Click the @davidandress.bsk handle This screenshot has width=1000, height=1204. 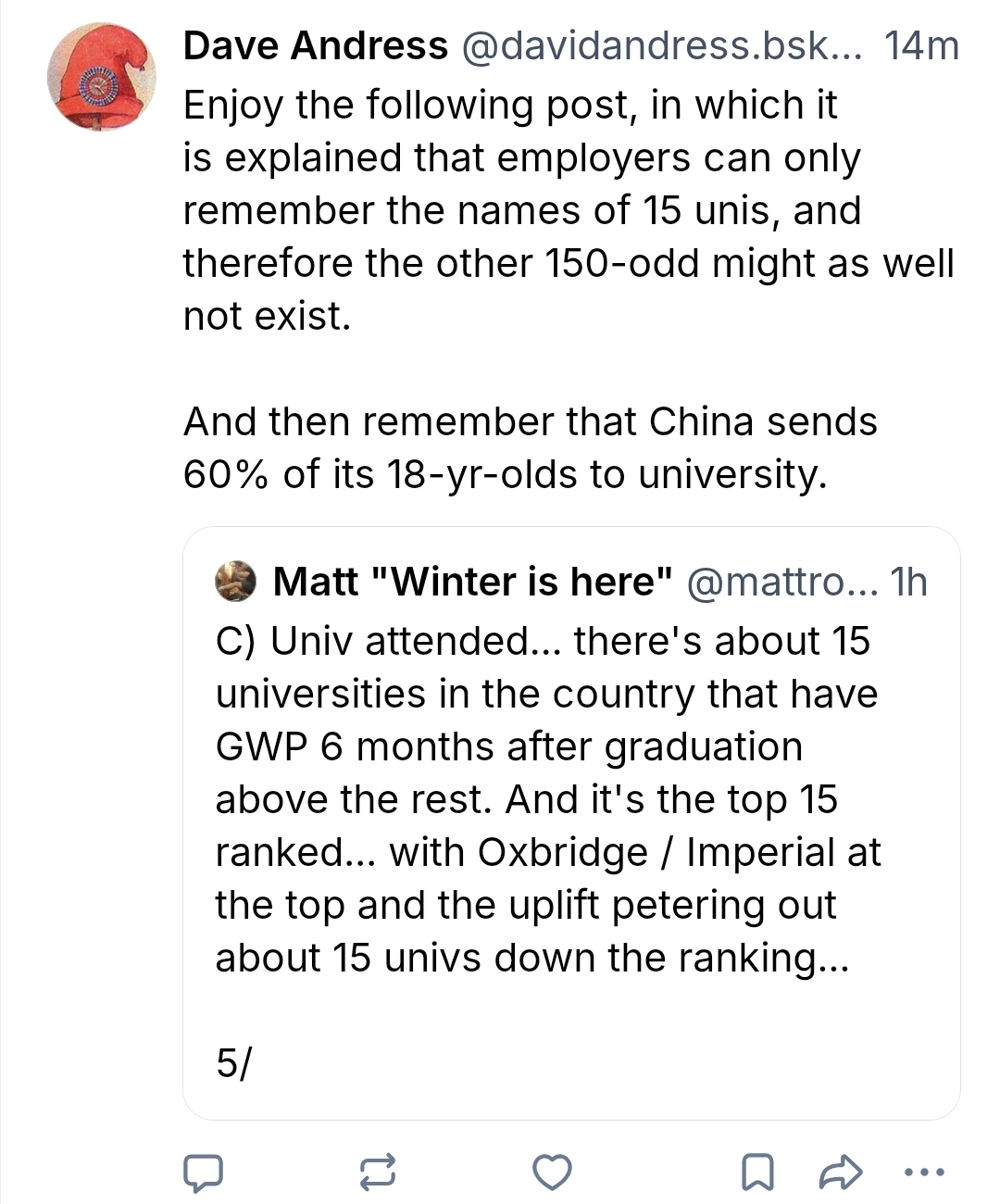coord(660,46)
